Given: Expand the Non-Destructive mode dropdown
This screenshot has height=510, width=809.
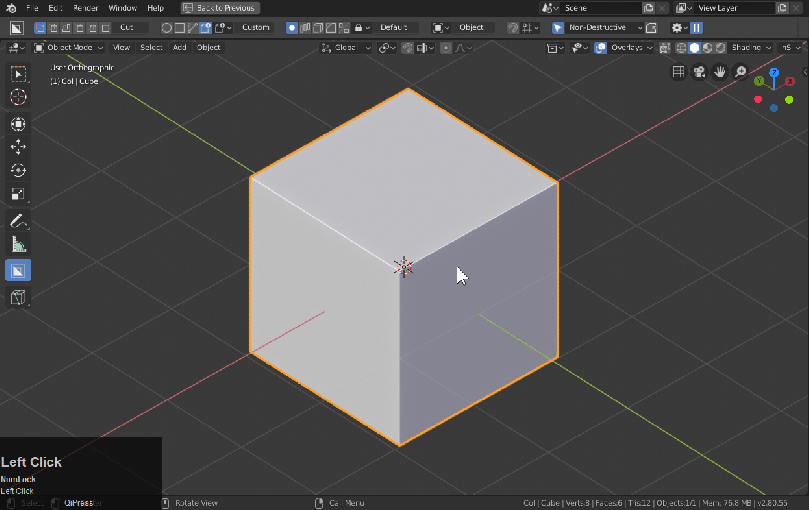Looking at the screenshot, I should pos(600,28).
